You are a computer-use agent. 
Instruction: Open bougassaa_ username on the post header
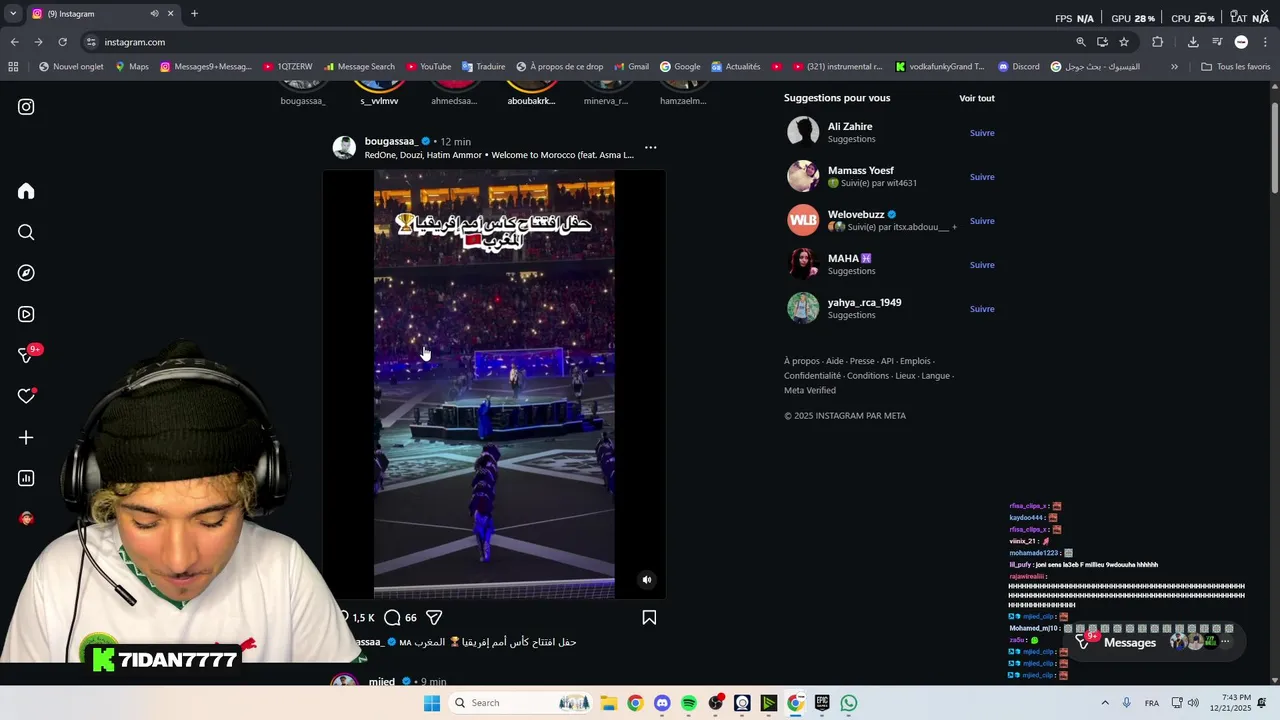pyautogui.click(x=391, y=142)
